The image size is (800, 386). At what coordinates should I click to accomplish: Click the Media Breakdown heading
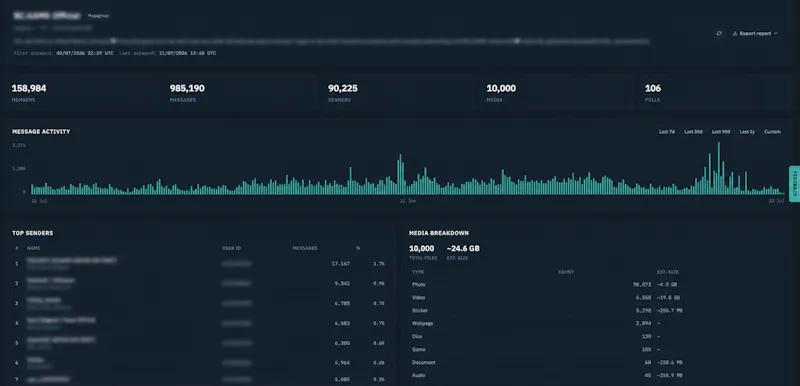pos(439,233)
